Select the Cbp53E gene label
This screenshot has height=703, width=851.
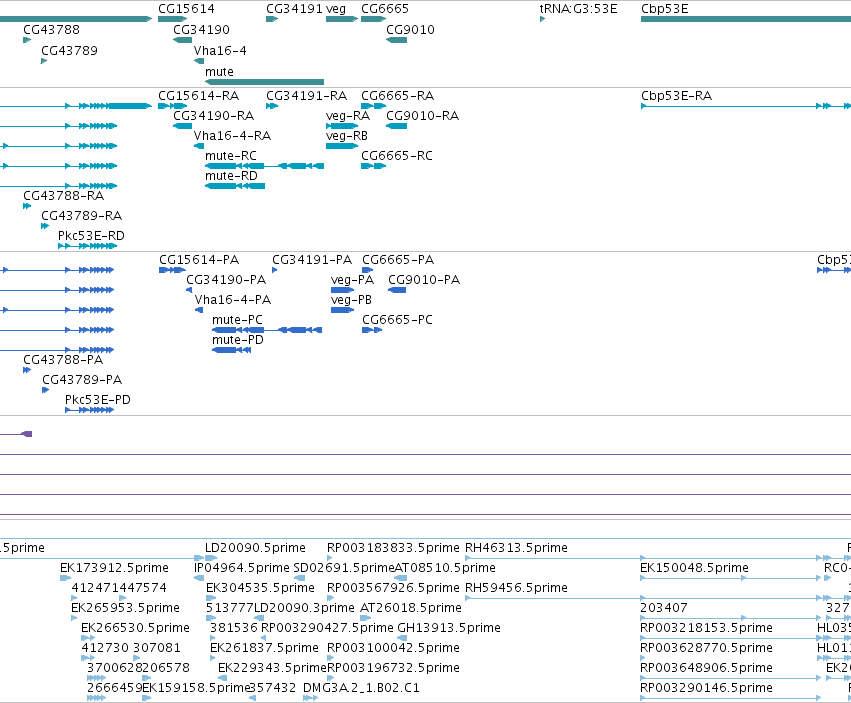tap(664, 9)
